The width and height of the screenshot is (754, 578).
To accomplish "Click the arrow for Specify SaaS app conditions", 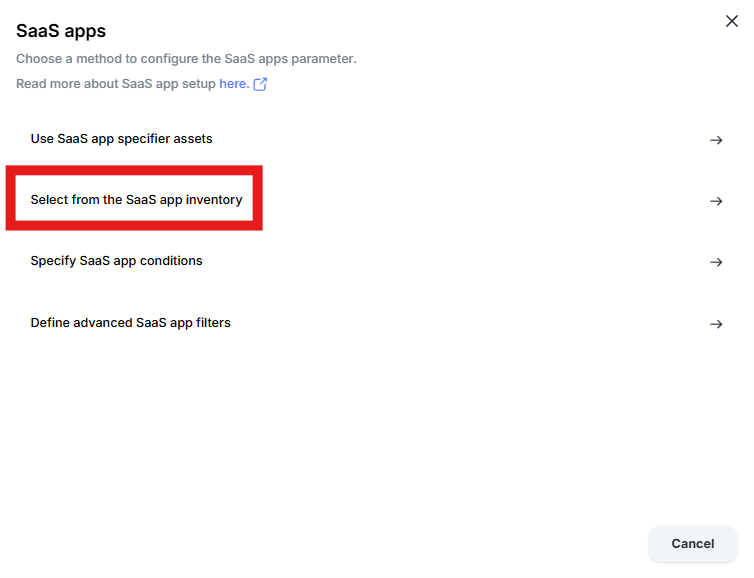I will [x=716, y=262].
